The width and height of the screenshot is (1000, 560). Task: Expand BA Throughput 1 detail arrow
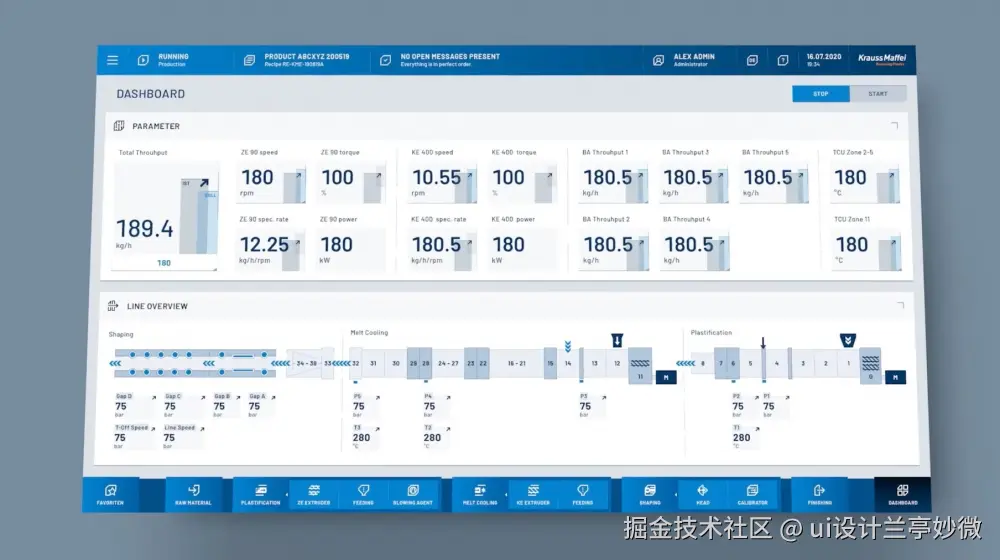pyautogui.click(x=641, y=175)
